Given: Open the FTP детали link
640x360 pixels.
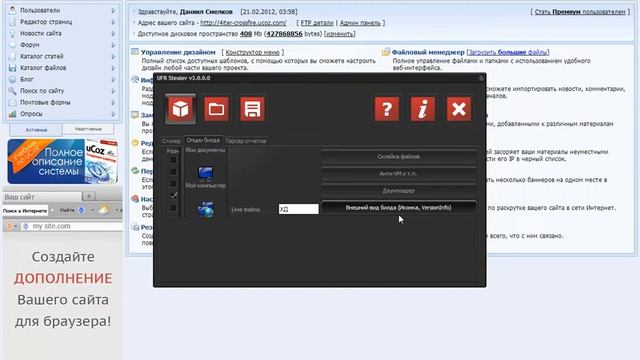Looking at the screenshot, I should [317, 23].
